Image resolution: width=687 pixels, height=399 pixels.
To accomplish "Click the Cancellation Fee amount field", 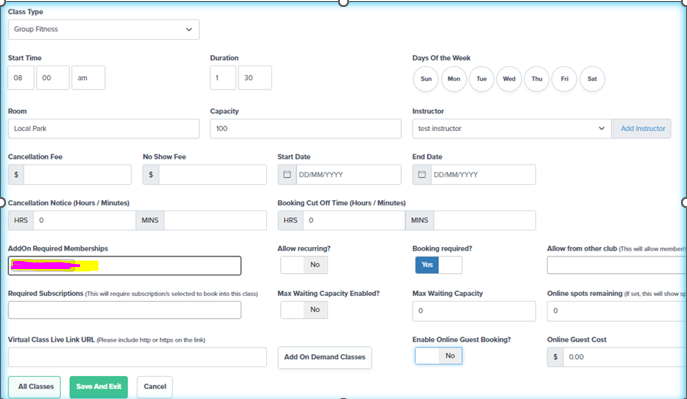I will click(78, 174).
